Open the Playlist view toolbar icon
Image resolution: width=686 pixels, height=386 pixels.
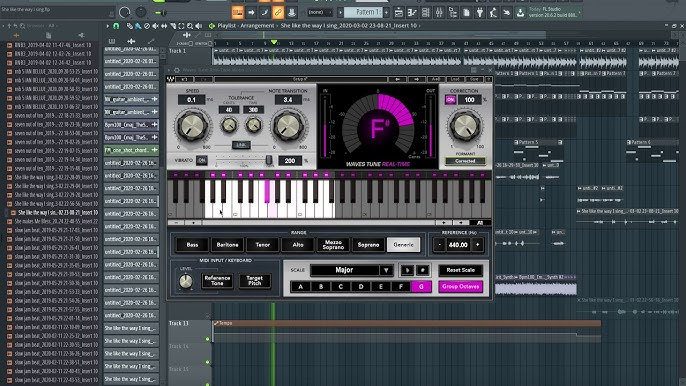[399, 12]
